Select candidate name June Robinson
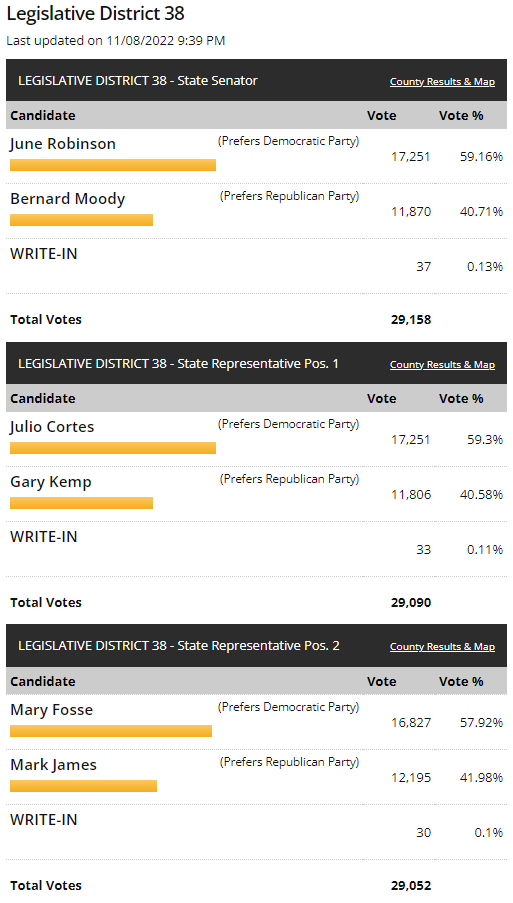The height and width of the screenshot is (903, 513). (x=63, y=144)
